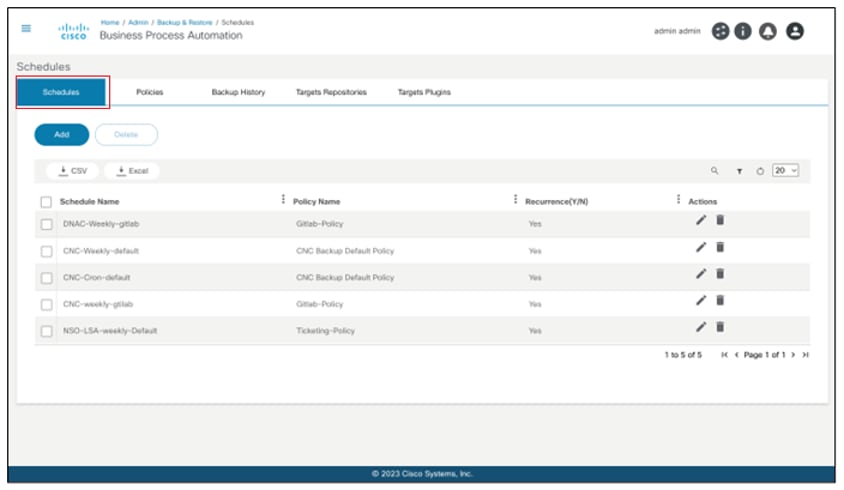Select the Schedules tab
The width and height of the screenshot is (844, 490).
[x=61, y=92]
